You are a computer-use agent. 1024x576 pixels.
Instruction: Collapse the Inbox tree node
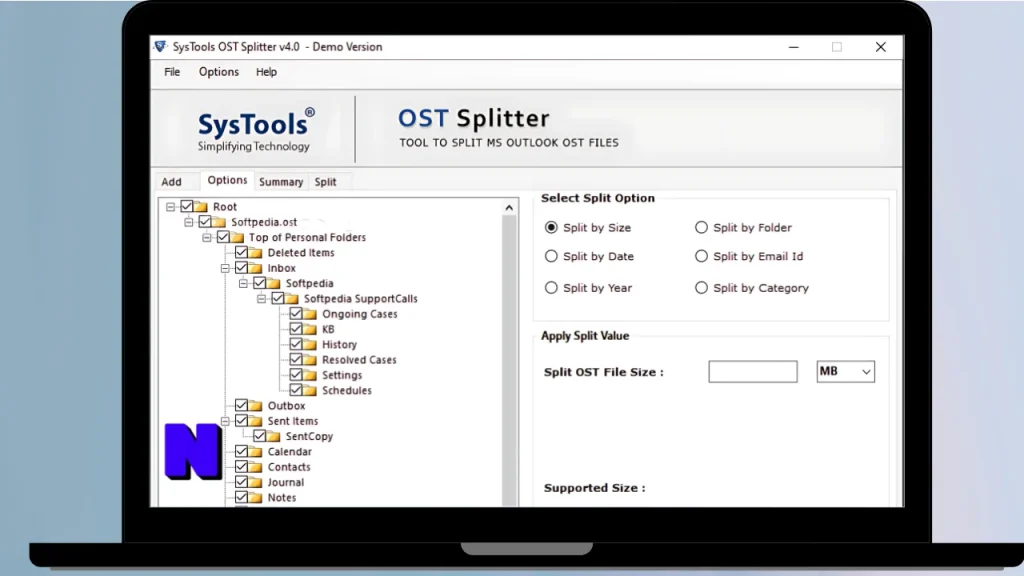tap(225, 268)
